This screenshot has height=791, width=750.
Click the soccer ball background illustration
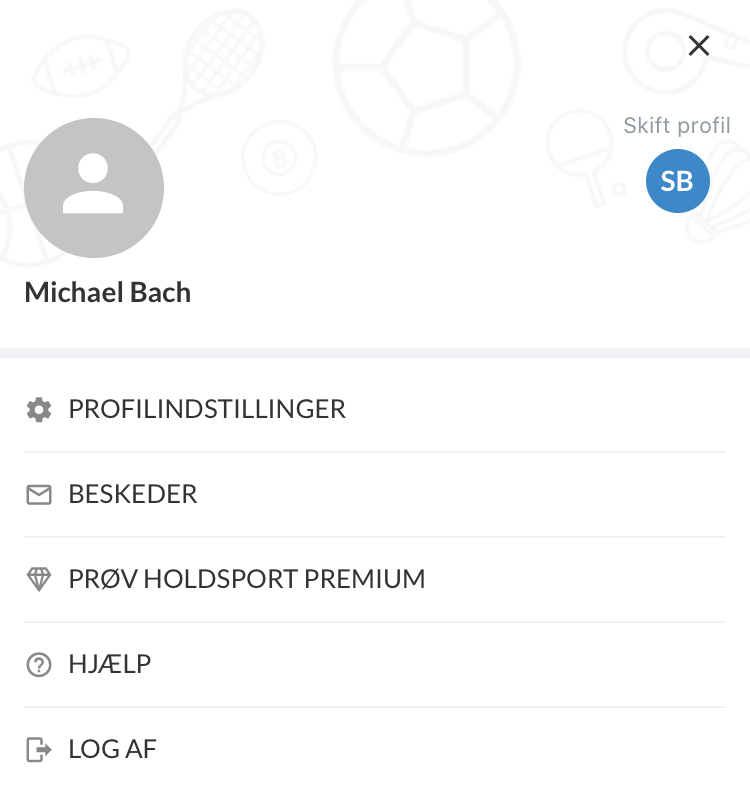click(426, 66)
